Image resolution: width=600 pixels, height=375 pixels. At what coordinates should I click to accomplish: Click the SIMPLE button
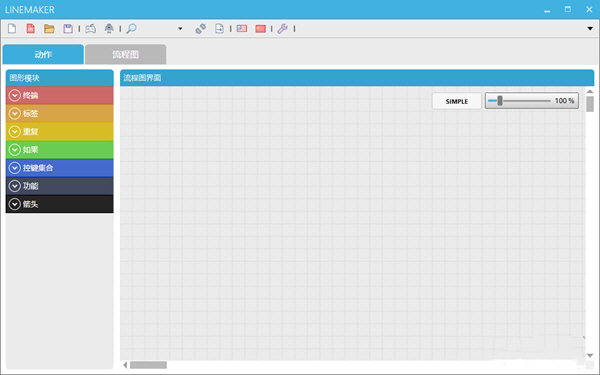tap(457, 101)
